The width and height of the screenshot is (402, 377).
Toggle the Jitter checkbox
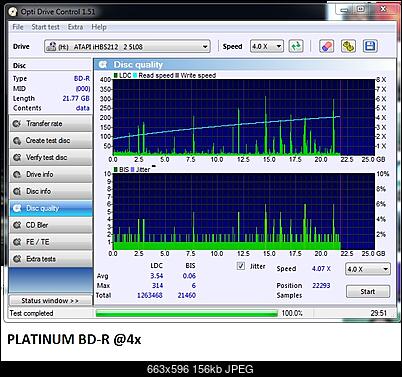click(241, 266)
